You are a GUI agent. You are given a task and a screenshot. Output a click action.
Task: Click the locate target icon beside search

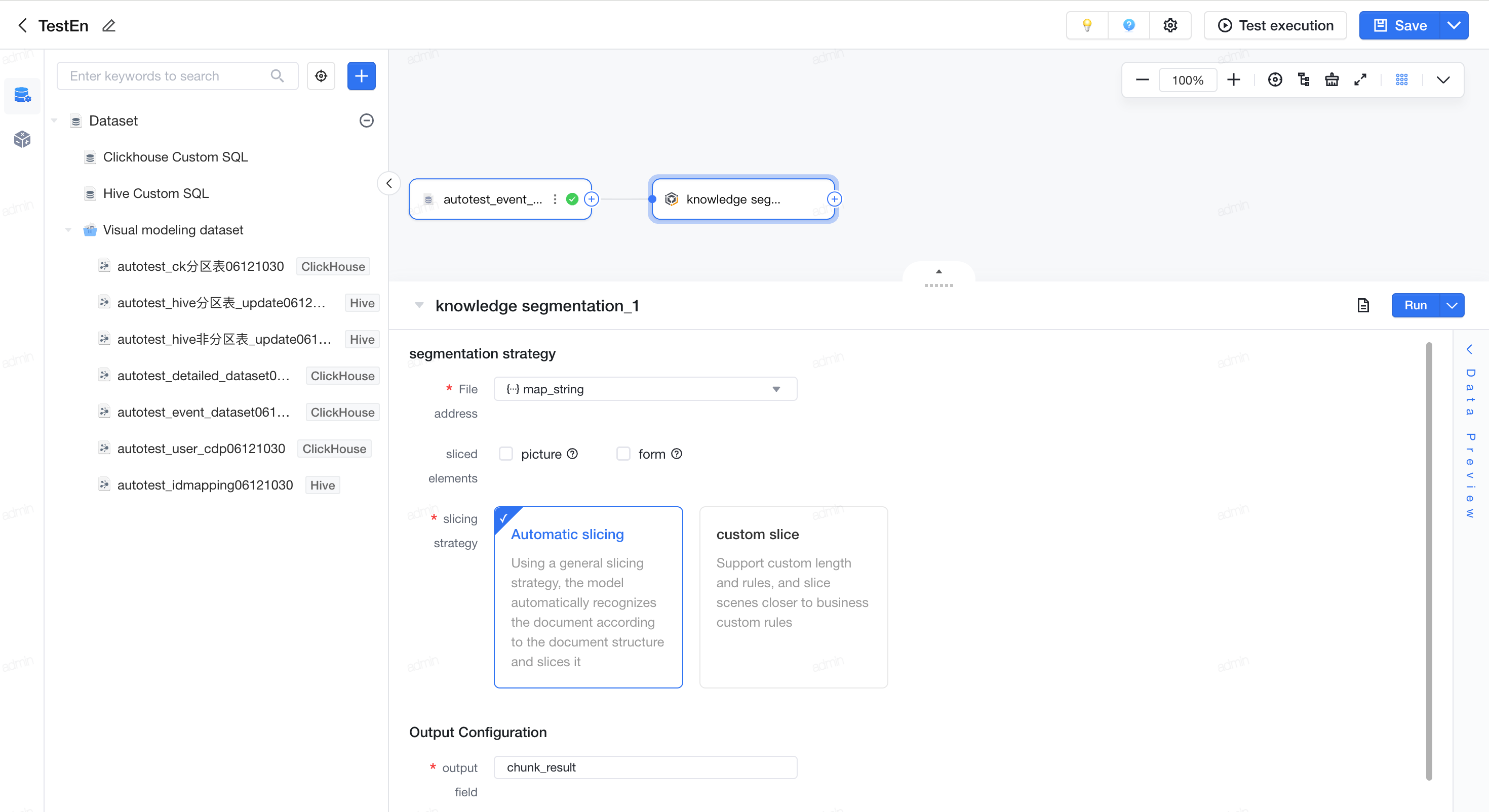pos(321,76)
